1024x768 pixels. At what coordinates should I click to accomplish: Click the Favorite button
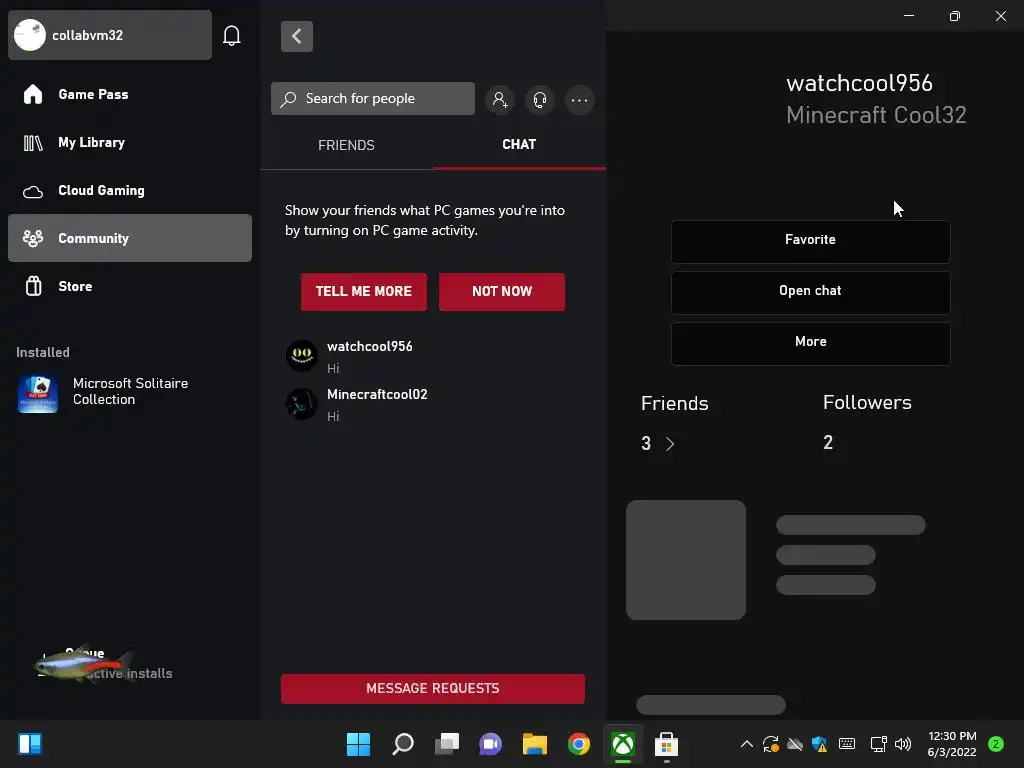pos(810,241)
